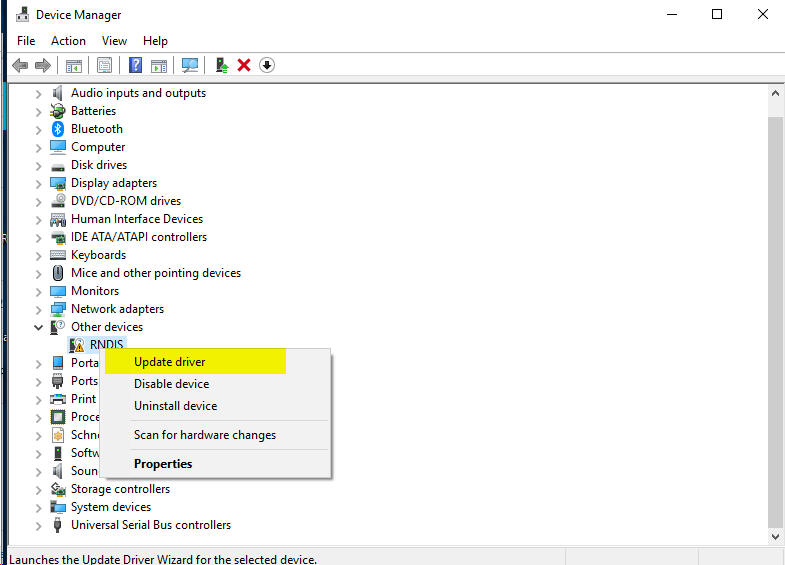Click the vertical scrollbar down arrow
Image resolution: width=785 pixels, height=565 pixels.
[x=775, y=536]
